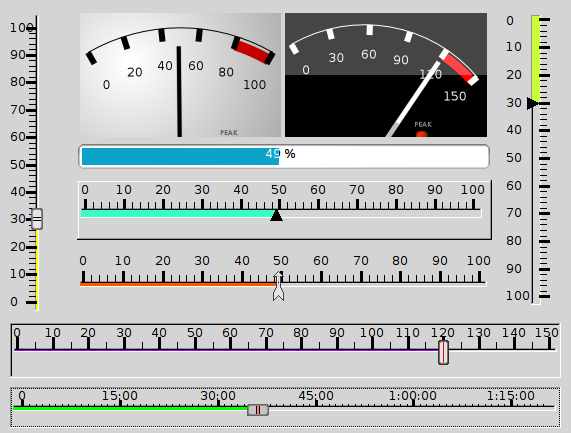The image size is (571, 433).
Task: Click the handle of the 0-150 horizontal slider
Action: (443, 352)
